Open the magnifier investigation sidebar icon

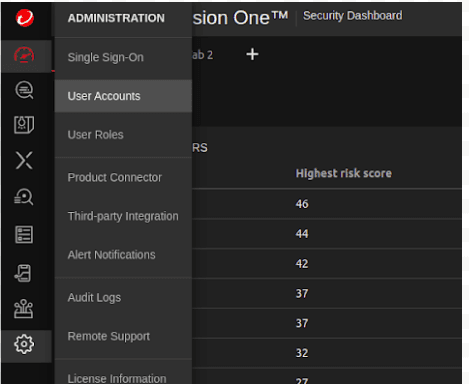coord(24,197)
